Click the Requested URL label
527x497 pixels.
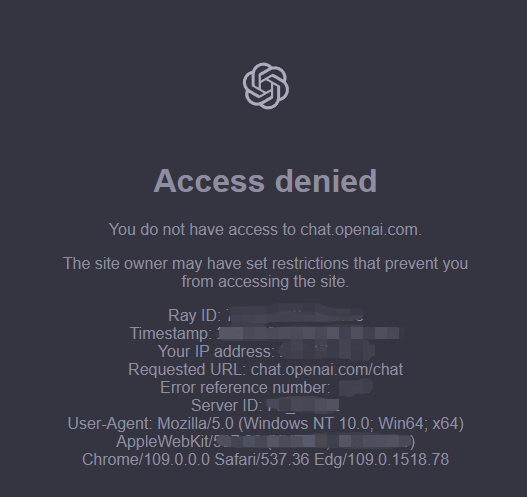(188, 370)
